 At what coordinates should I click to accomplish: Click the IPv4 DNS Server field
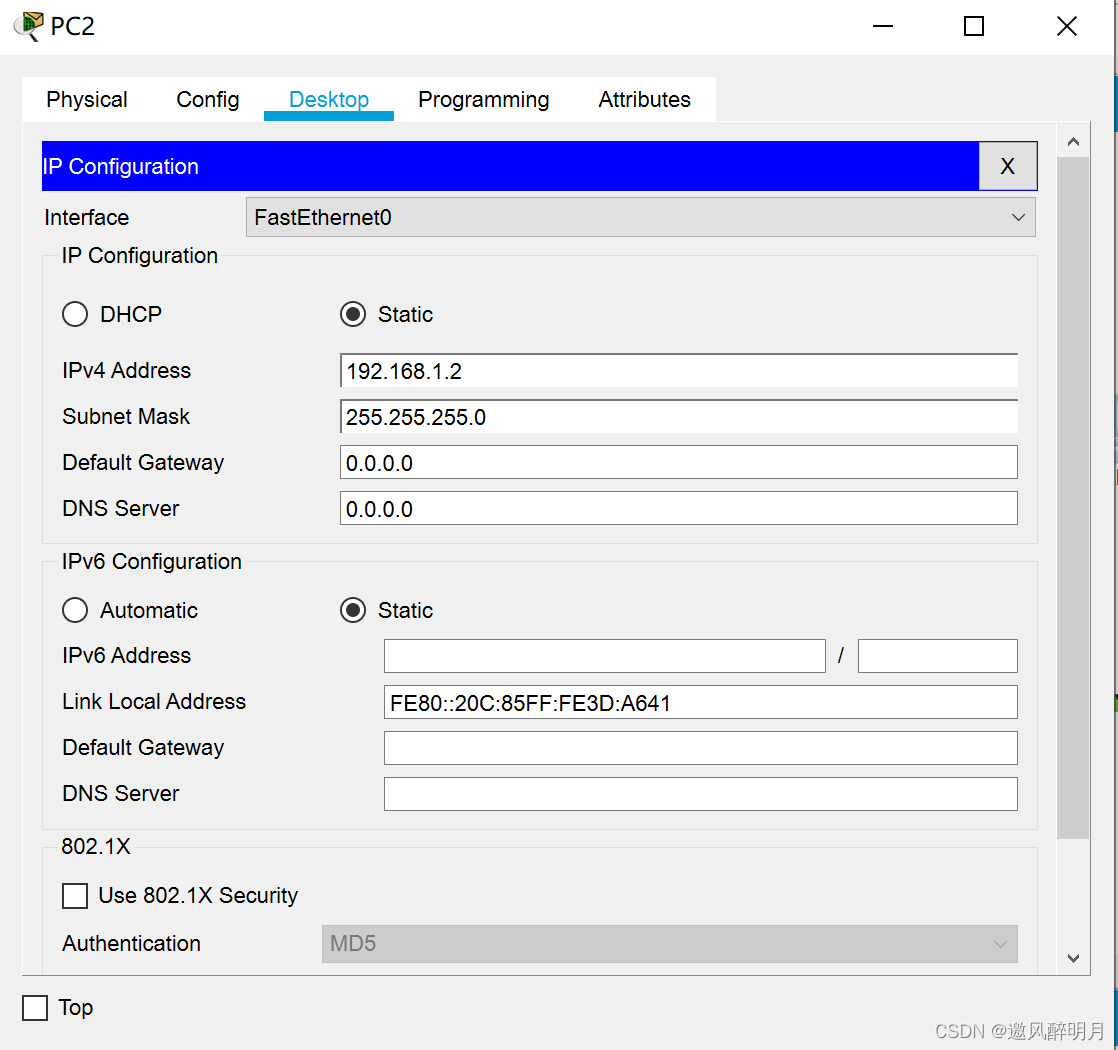(x=679, y=508)
